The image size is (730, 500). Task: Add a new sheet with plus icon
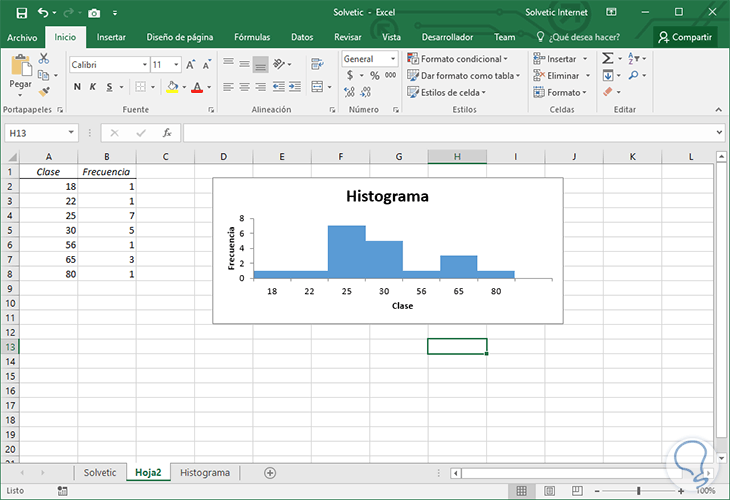(x=269, y=472)
